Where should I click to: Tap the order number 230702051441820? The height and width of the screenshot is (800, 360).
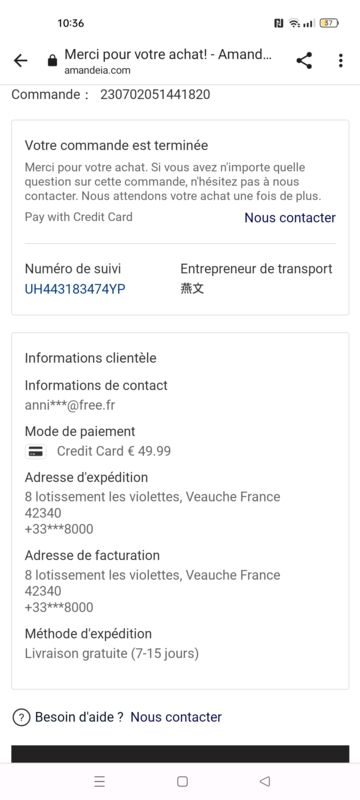(155, 94)
